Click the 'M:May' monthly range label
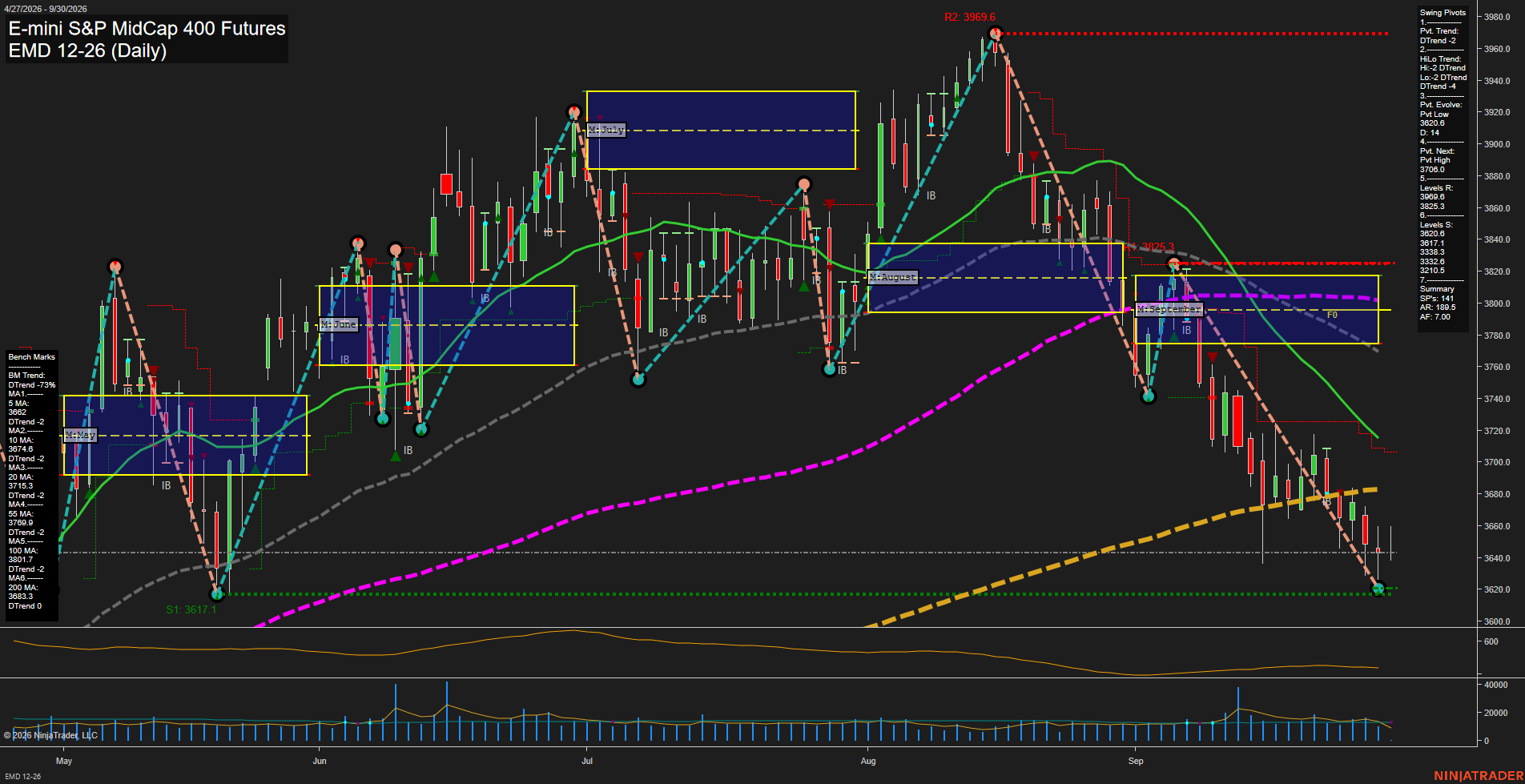The width and height of the screenshot is (1525, 784). click(x=80, y=435)
